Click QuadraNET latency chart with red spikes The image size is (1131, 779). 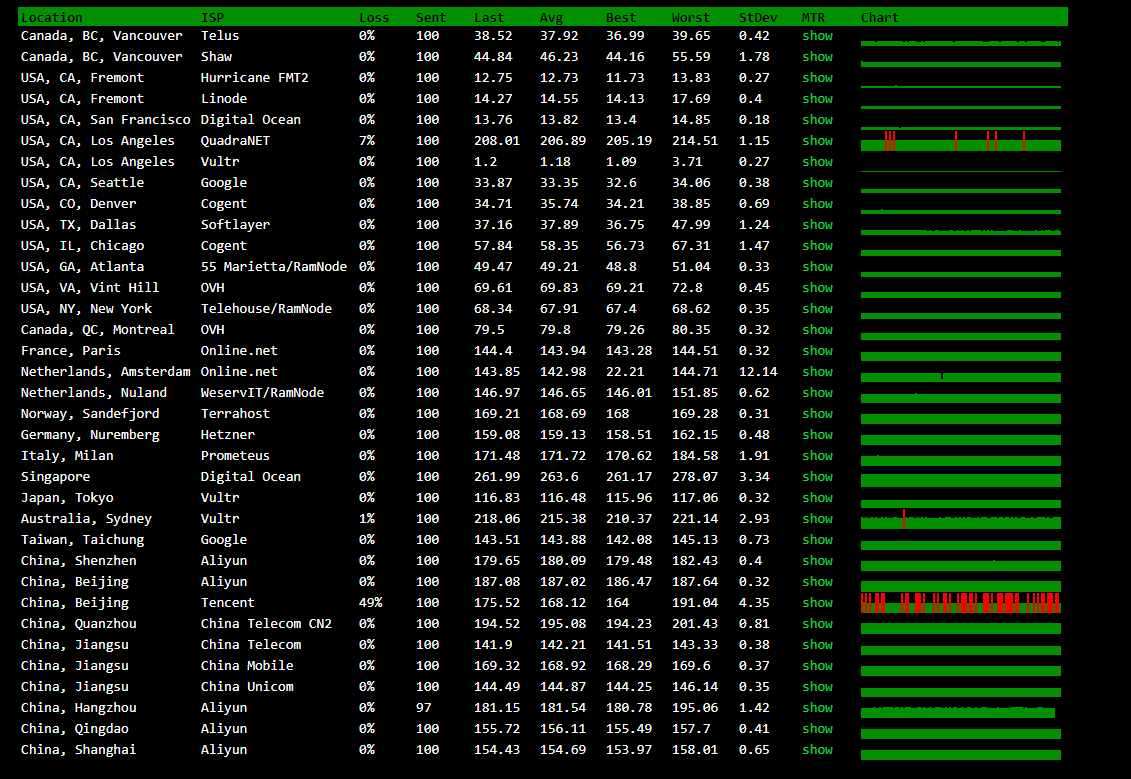coord(960,141)
